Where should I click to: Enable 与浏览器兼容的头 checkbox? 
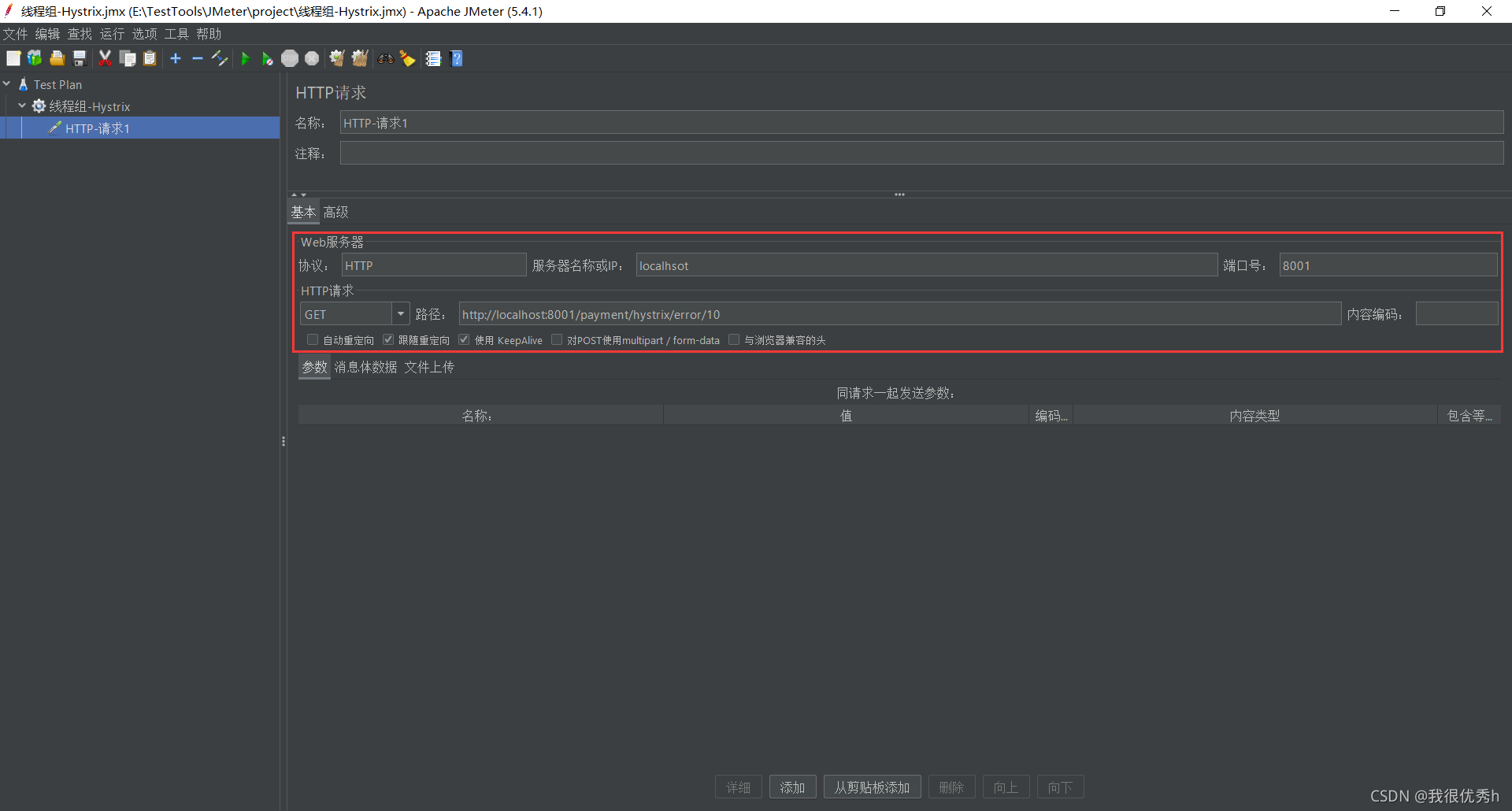pos(734,340)
